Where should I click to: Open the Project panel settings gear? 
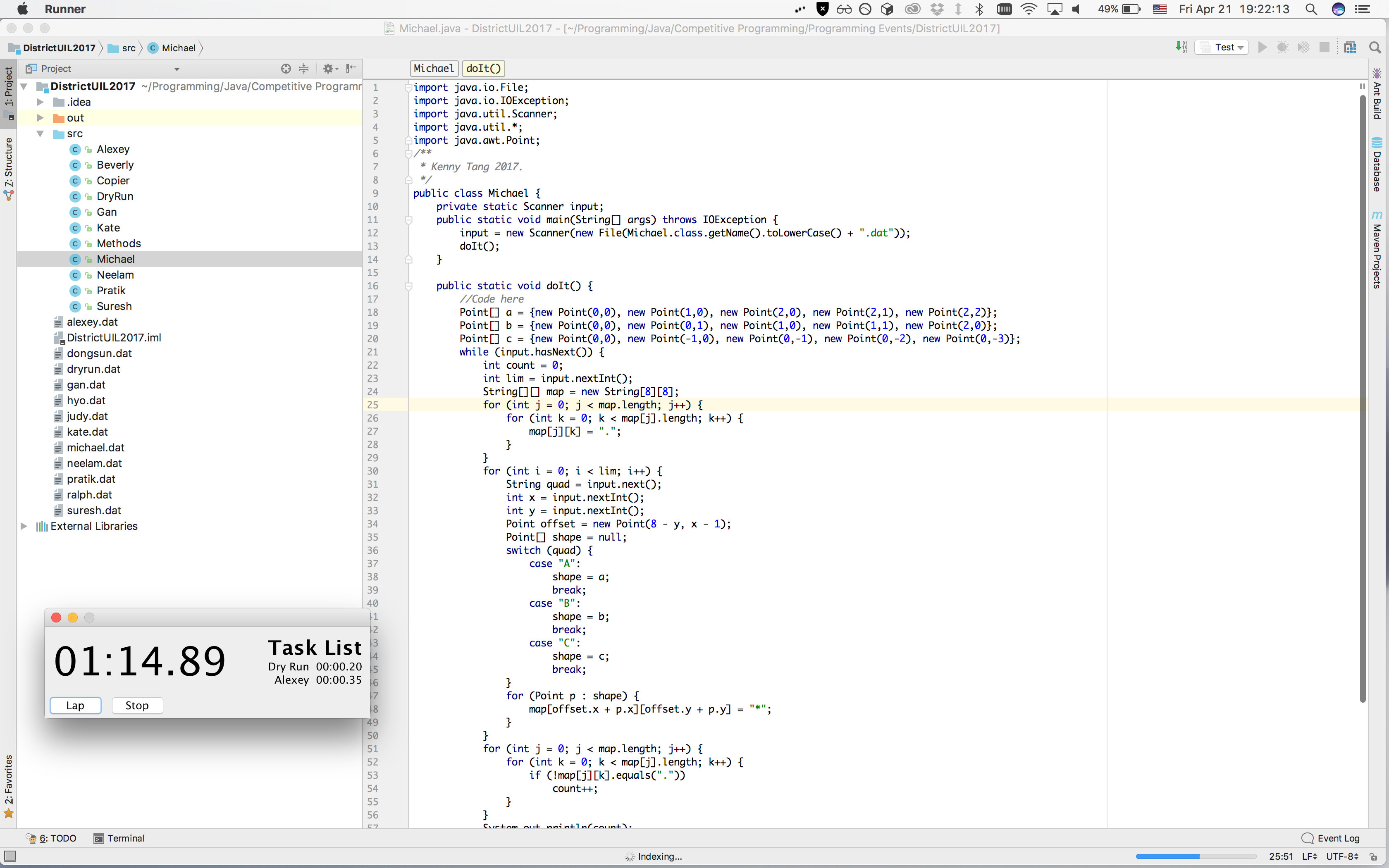click(x=329, y=69)
